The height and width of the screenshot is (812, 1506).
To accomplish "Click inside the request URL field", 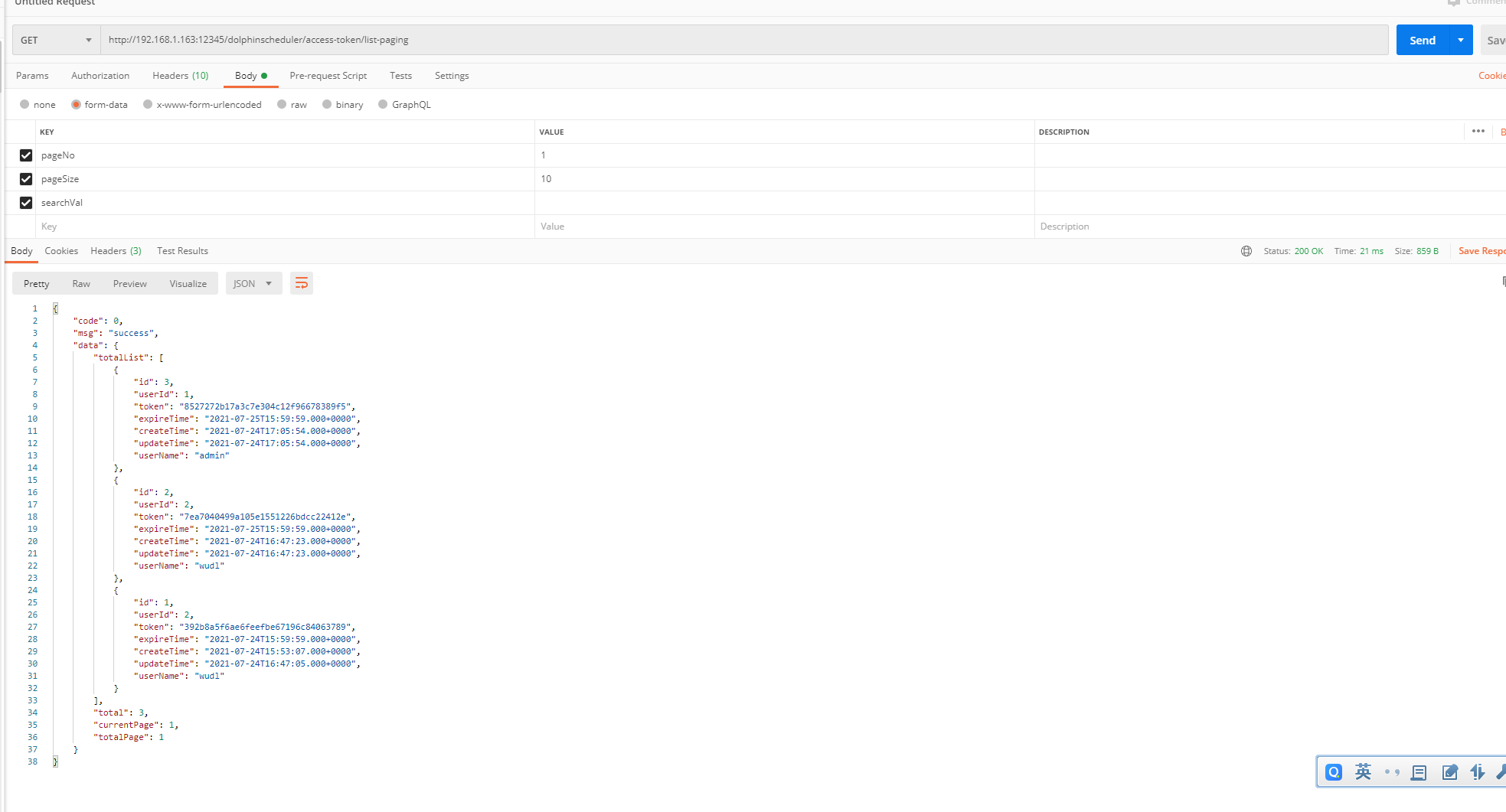I will 459,39.
